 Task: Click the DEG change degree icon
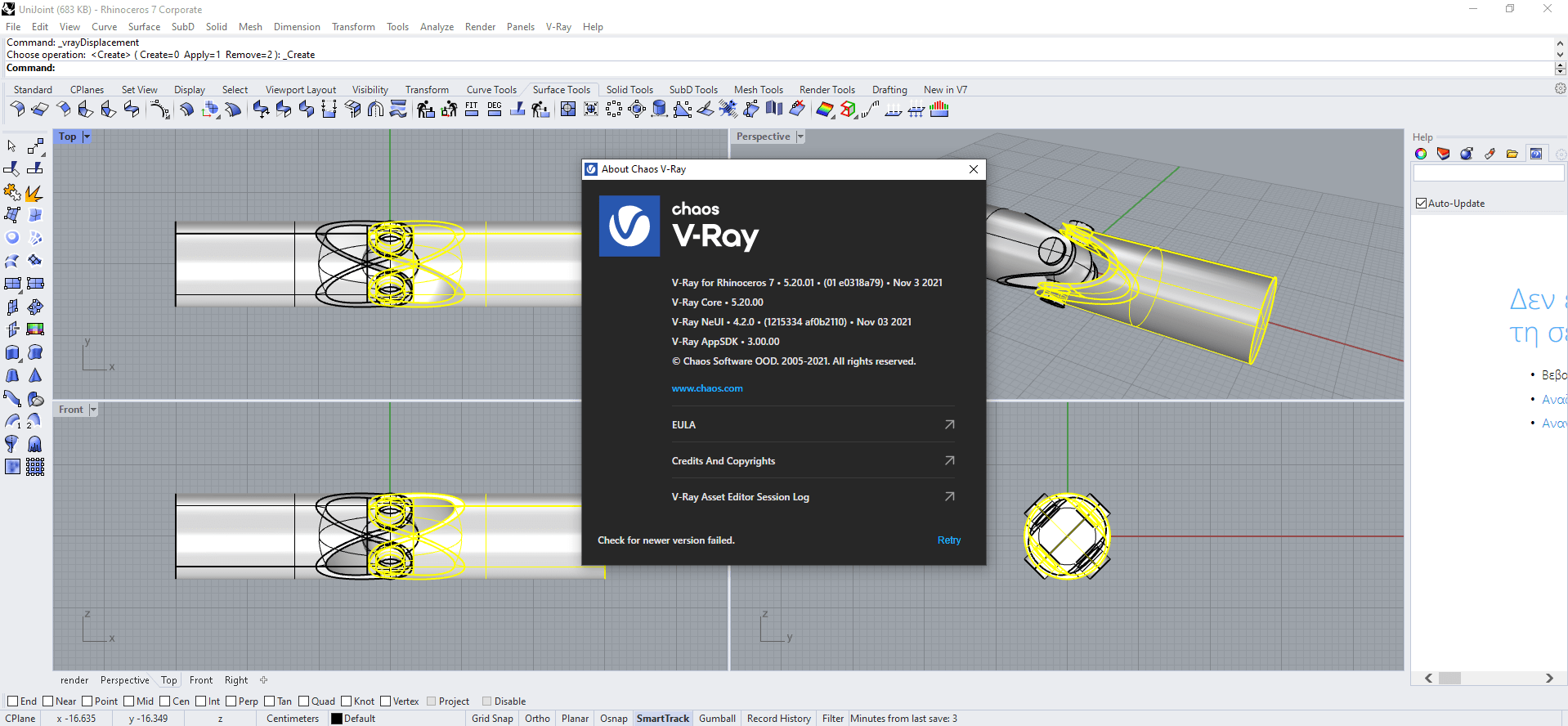pos(495,110)
